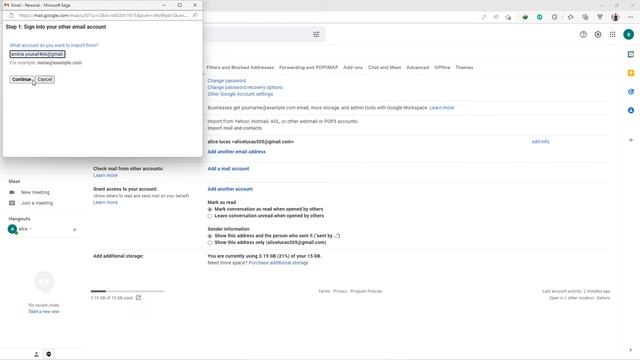
Task: Start a New meeting from camera icon
Action: 12,192
